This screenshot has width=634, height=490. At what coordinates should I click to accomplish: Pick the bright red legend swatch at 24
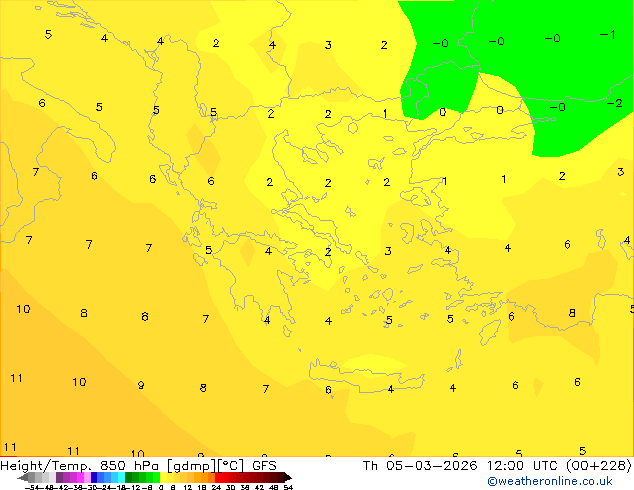[218, 477]
